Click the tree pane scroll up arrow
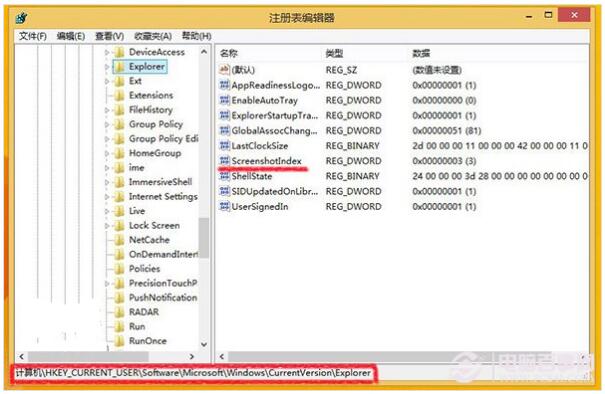This screenshot has width=605, height=394. click(204, 52)
